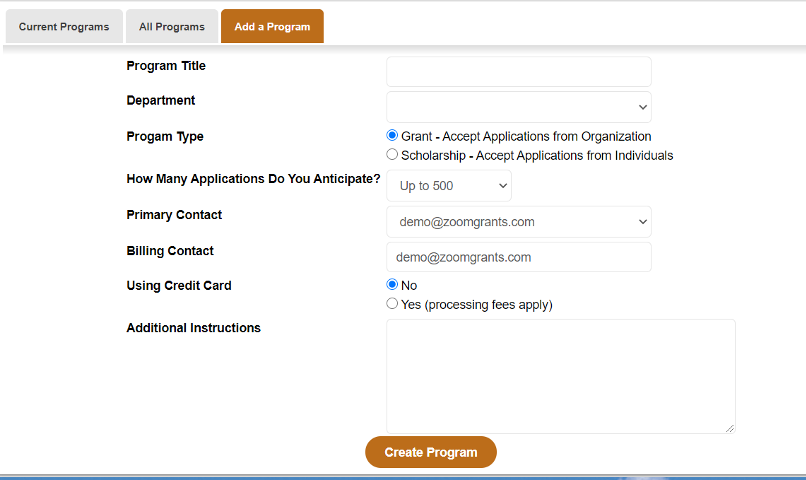Click the Billing Contact email field
Viewport: 806px width, 480px height.
[519, 257]
